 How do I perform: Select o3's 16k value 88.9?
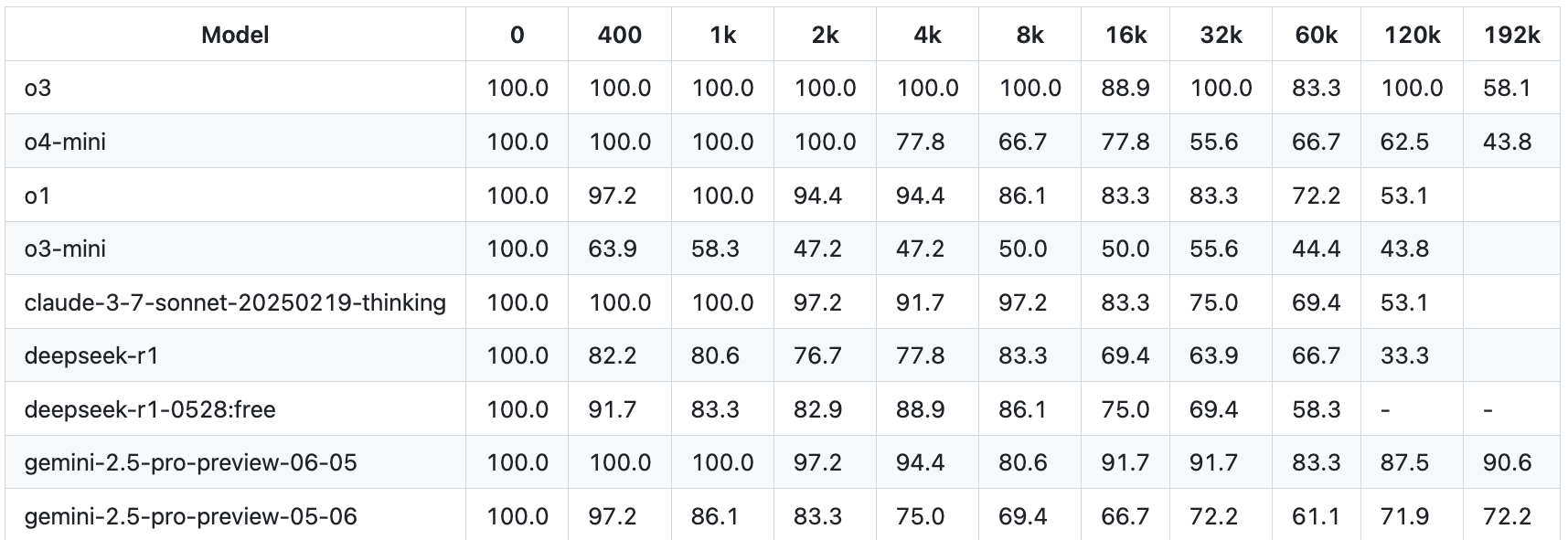1125,88
